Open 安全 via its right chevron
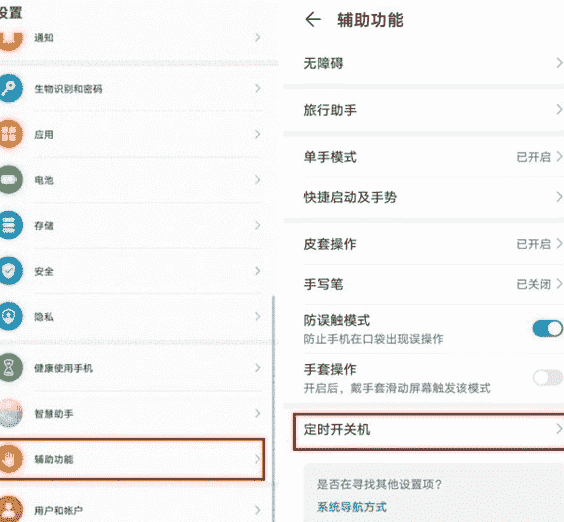Screen dimensions: 564x522 click(258, 271)
